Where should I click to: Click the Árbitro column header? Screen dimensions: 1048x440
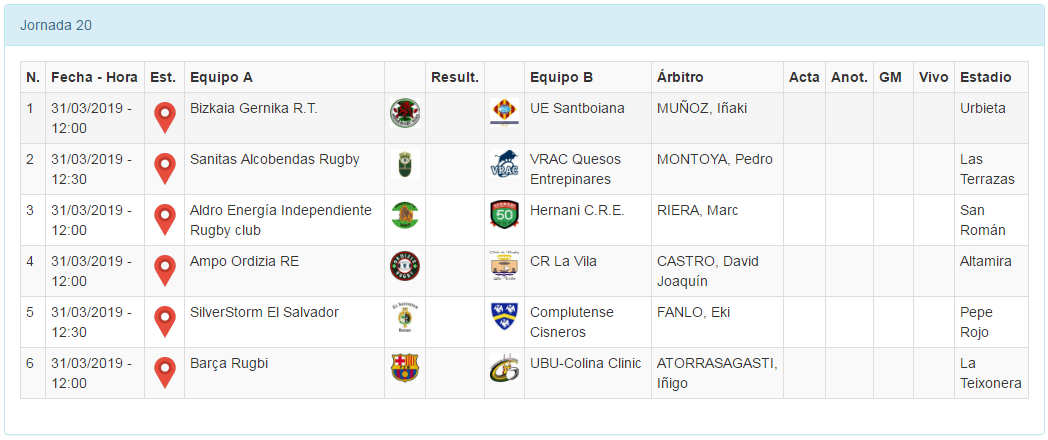point(680,77)
